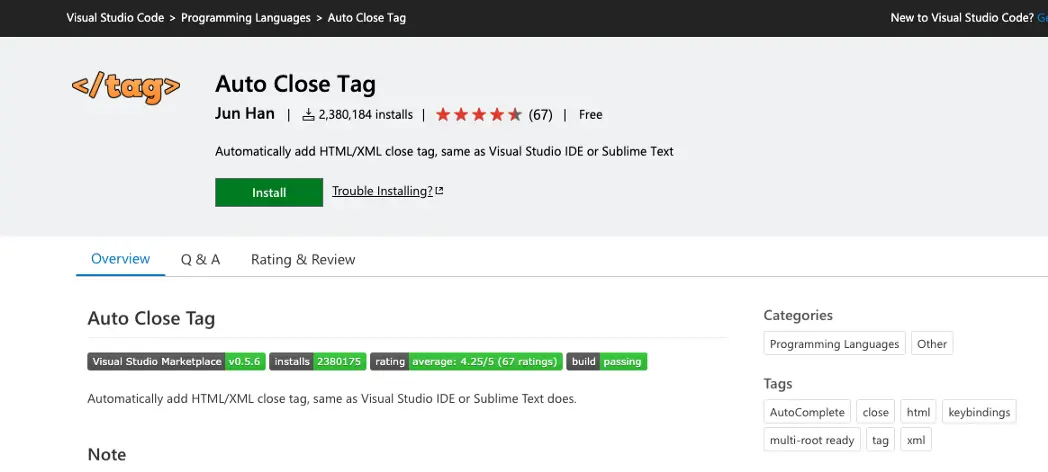1048x472 pixels.
Task: Click the AutoComplete tag
Action: 807,412
